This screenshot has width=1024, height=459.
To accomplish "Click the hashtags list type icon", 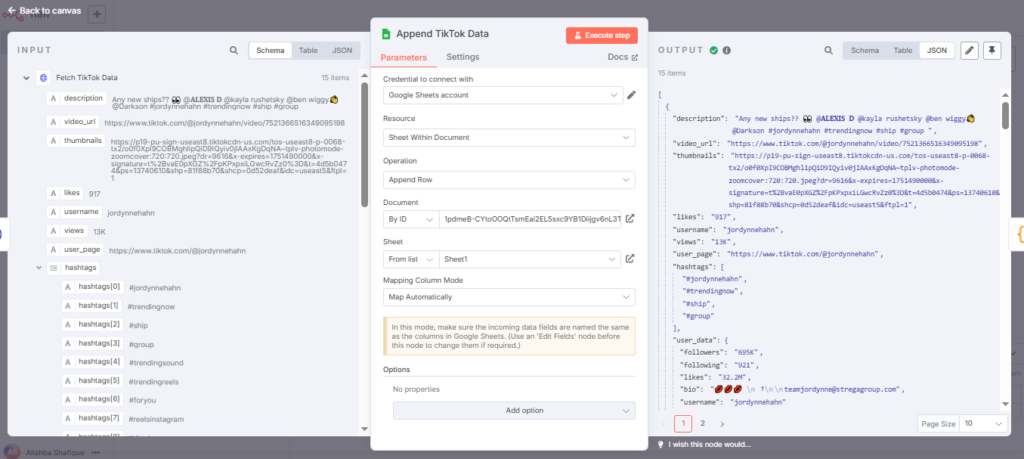I will pos(53,268).
